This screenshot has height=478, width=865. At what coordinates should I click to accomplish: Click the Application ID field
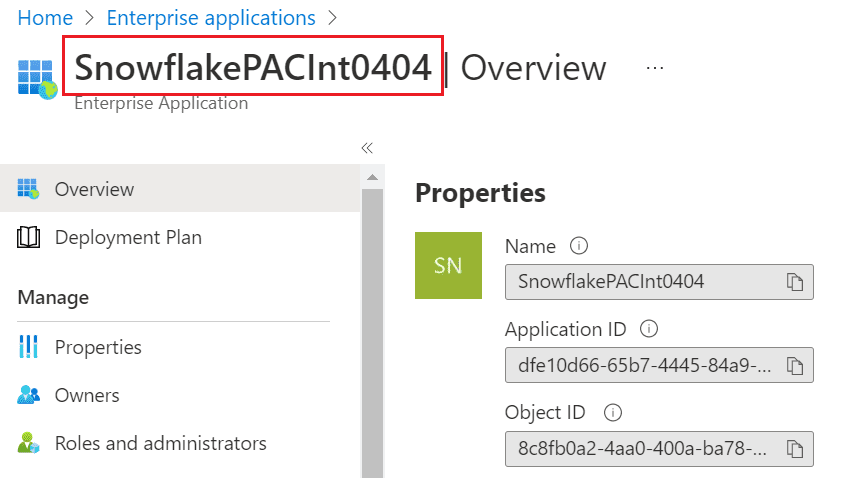(659, 365)
